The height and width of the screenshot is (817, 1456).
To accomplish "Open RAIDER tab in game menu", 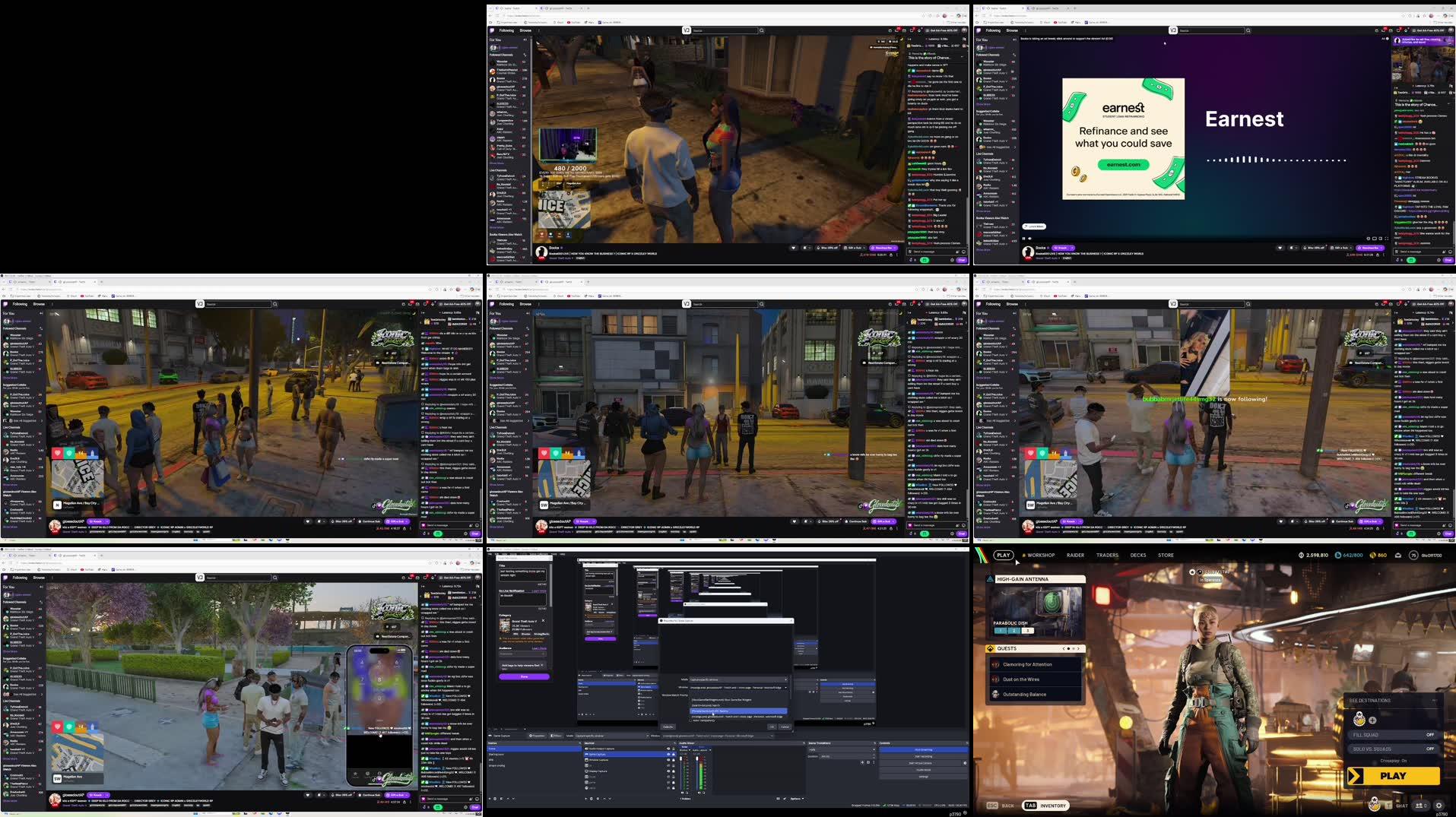I will point(1075,555).
